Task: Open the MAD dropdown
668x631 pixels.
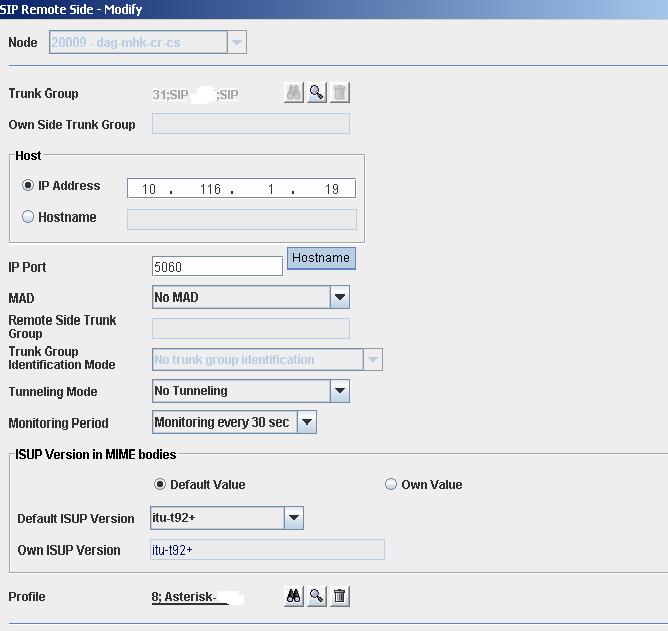Action: [x=340, y=297]
